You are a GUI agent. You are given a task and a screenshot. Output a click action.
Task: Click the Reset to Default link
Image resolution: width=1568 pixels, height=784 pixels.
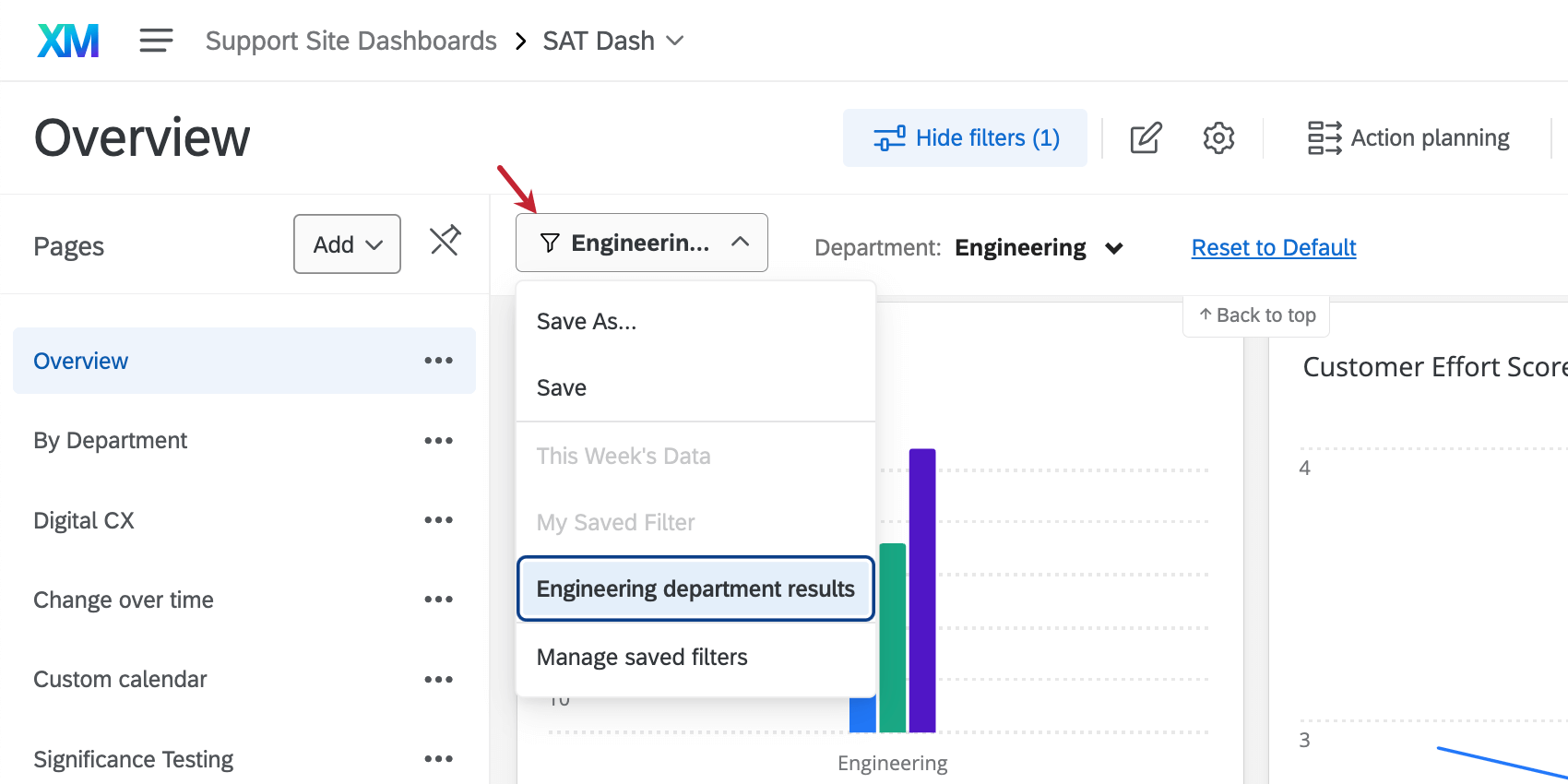pyautogui.click(x=1273, y=247)
